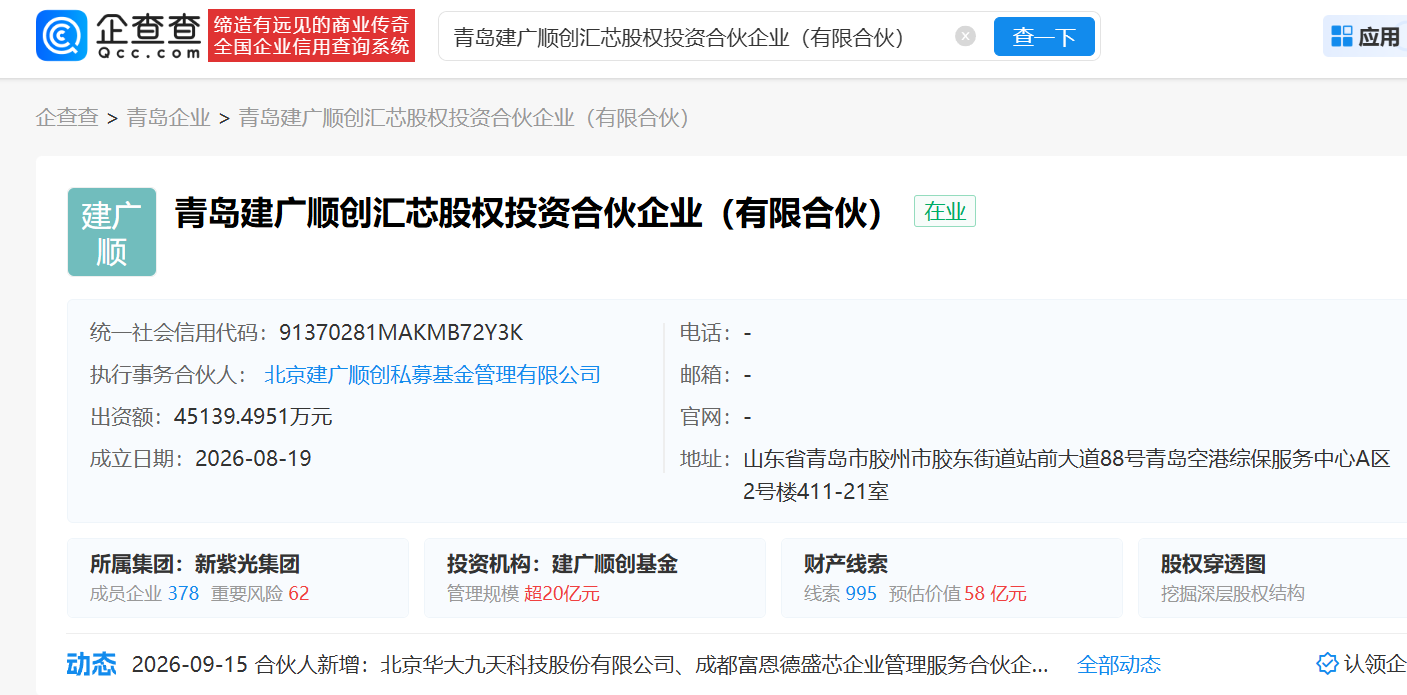Viewport: 1407px width, 695px height.
Task: Select credit code 91370281MAKMB72Y3K
Action: (x=401, y=333)
